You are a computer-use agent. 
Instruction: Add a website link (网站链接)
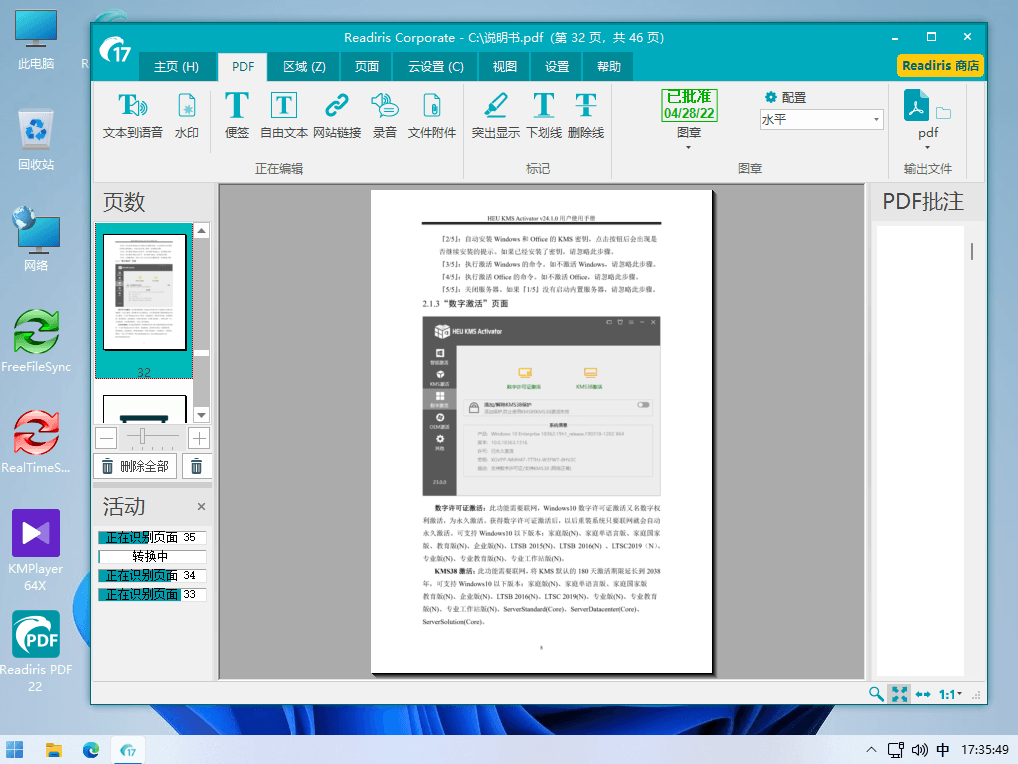[337, 115]
